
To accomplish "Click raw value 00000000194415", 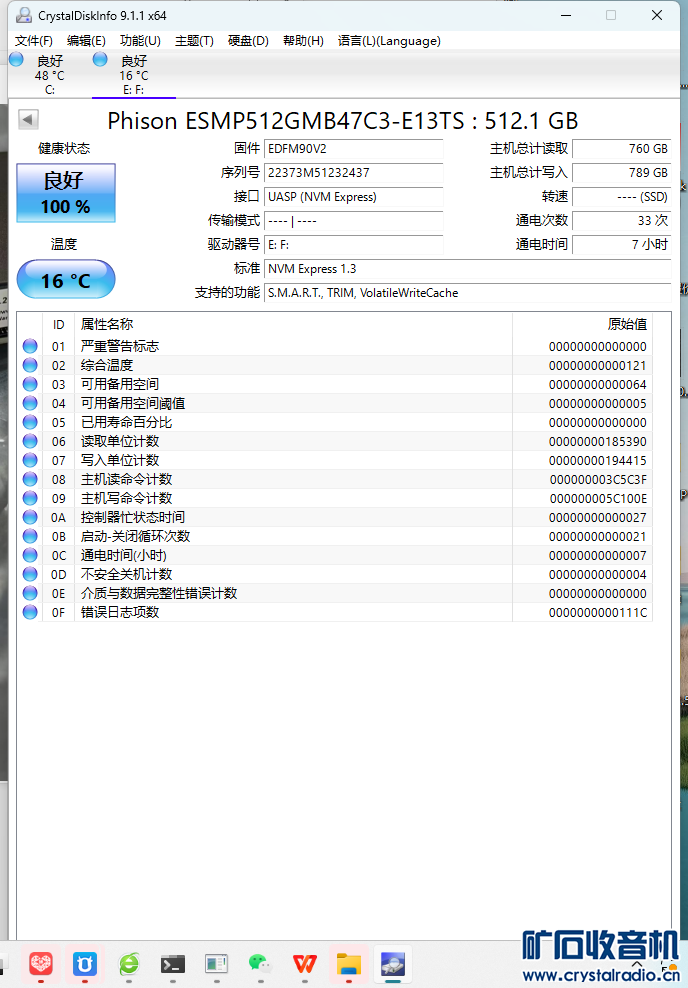I will 597,461.
